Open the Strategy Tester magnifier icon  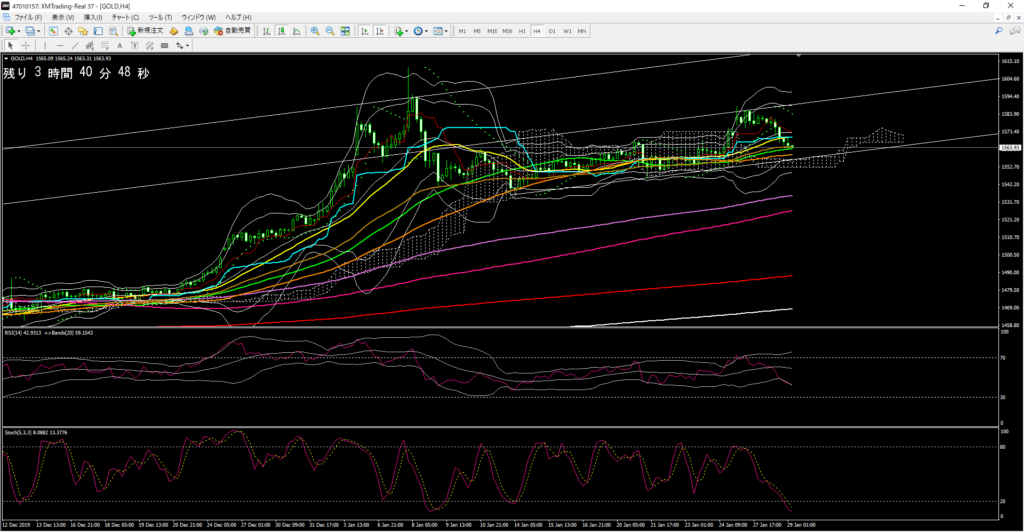click(x=113, y=31)
